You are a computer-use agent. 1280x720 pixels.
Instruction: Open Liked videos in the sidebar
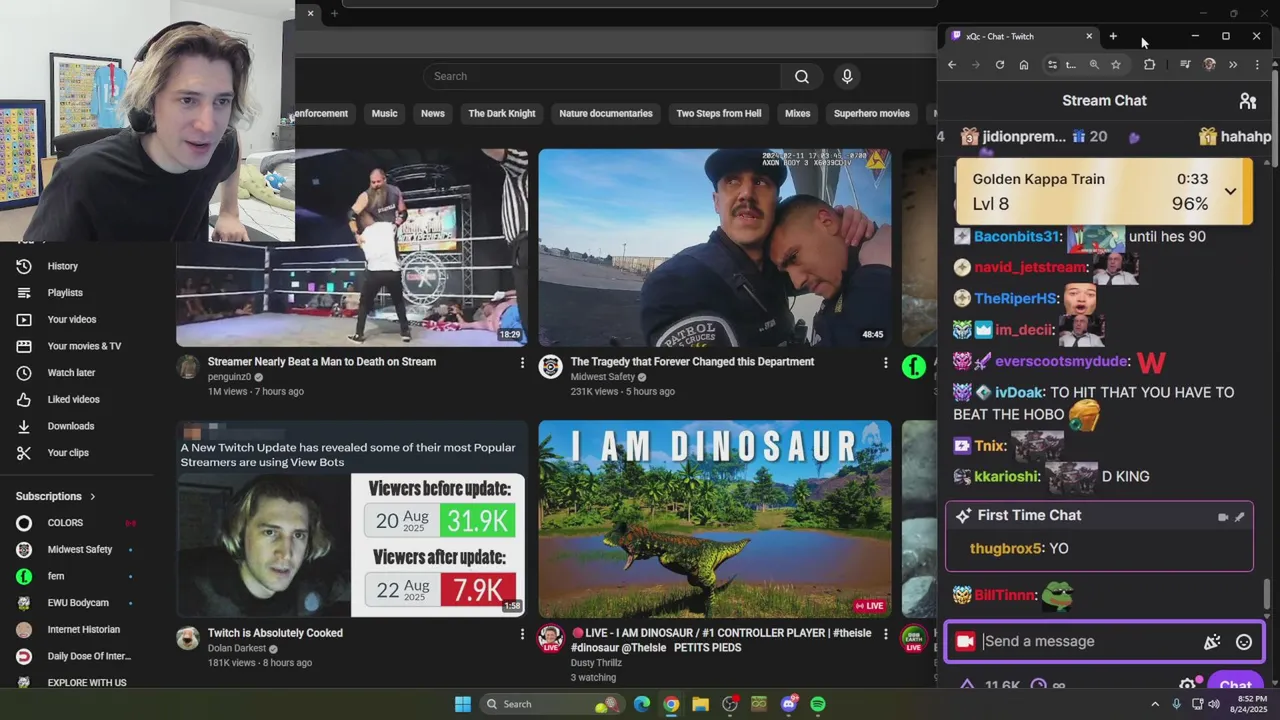pyautogui.click(x=73, y=399)
